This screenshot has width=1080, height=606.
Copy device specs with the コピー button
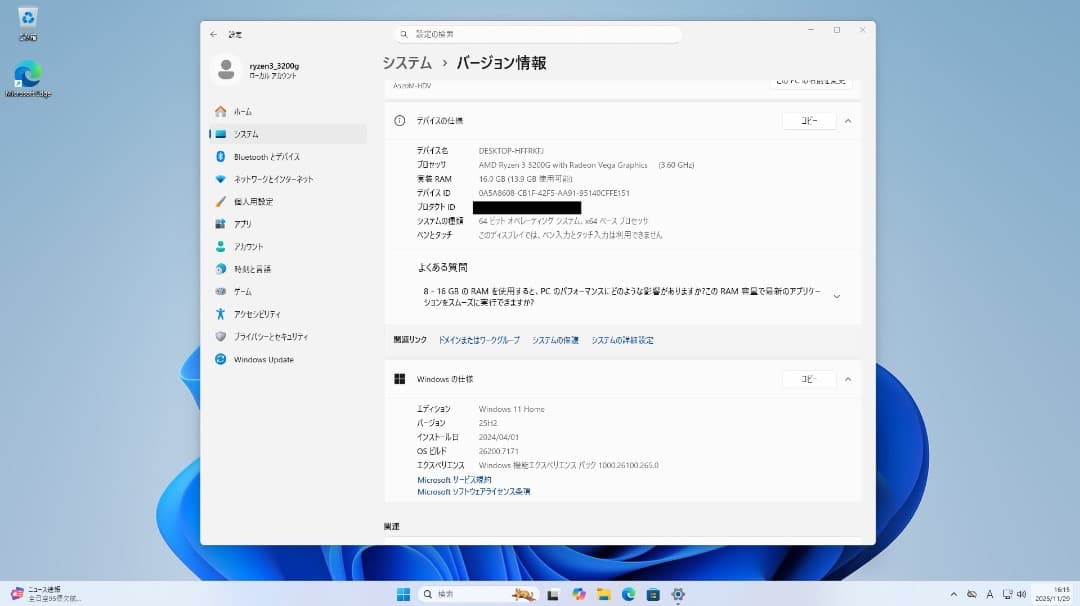point(808,120)
